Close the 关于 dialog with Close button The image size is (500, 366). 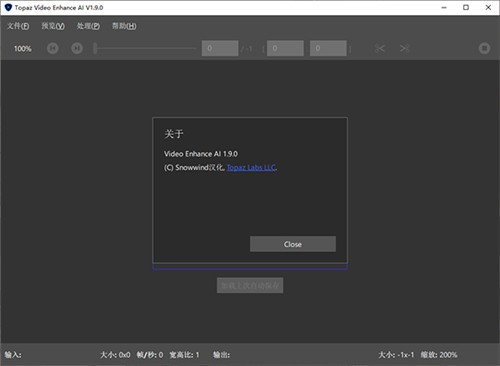293,244
